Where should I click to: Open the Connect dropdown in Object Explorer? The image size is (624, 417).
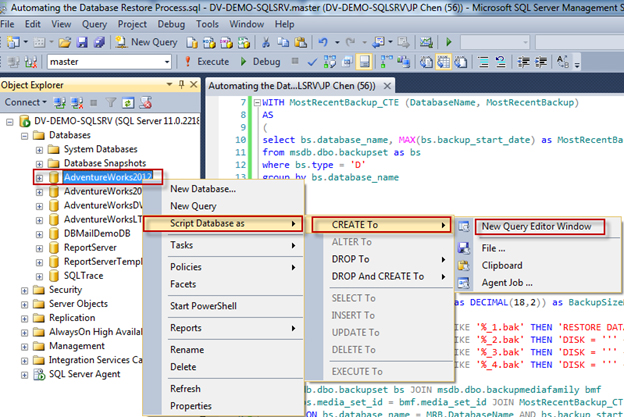(x=26, y=103)
